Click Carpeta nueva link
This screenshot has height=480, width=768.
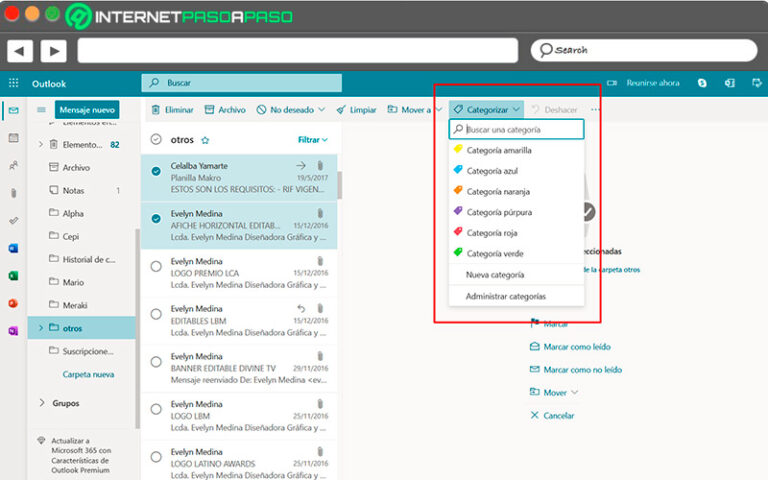pos(88,374)
